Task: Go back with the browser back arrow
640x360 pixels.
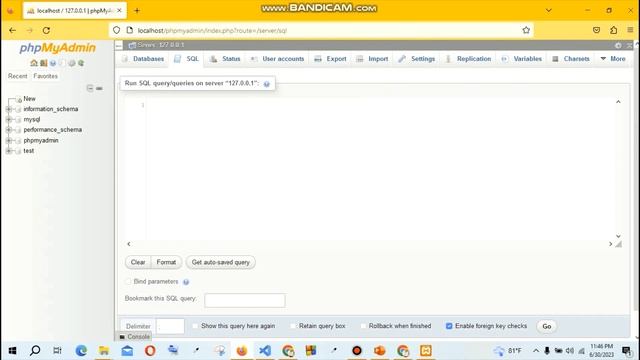Action: pyautogui.click(x=12, y=30)
